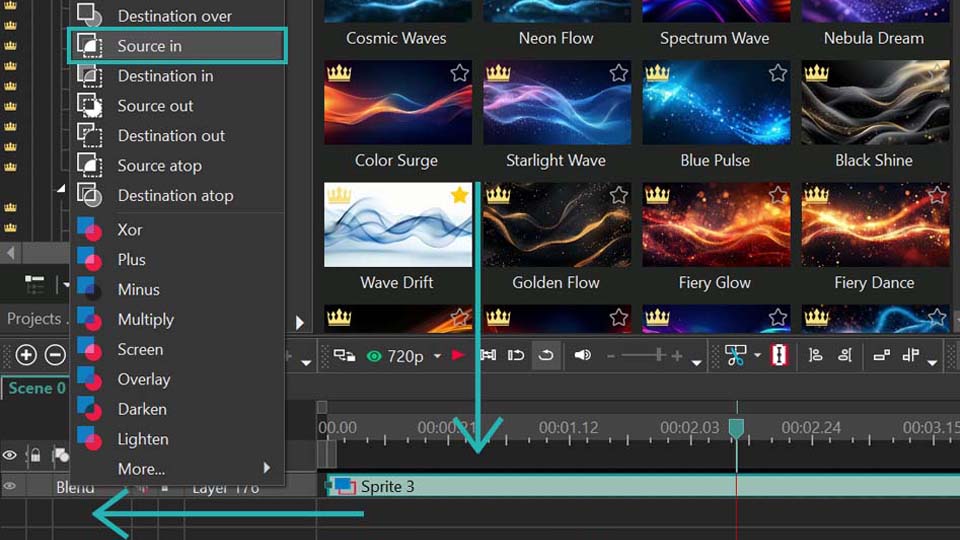Image resolution: width=960 pixels, height=540 pixels.
Task: Choose the Multiply blend mode
Action: pos(145,319)
